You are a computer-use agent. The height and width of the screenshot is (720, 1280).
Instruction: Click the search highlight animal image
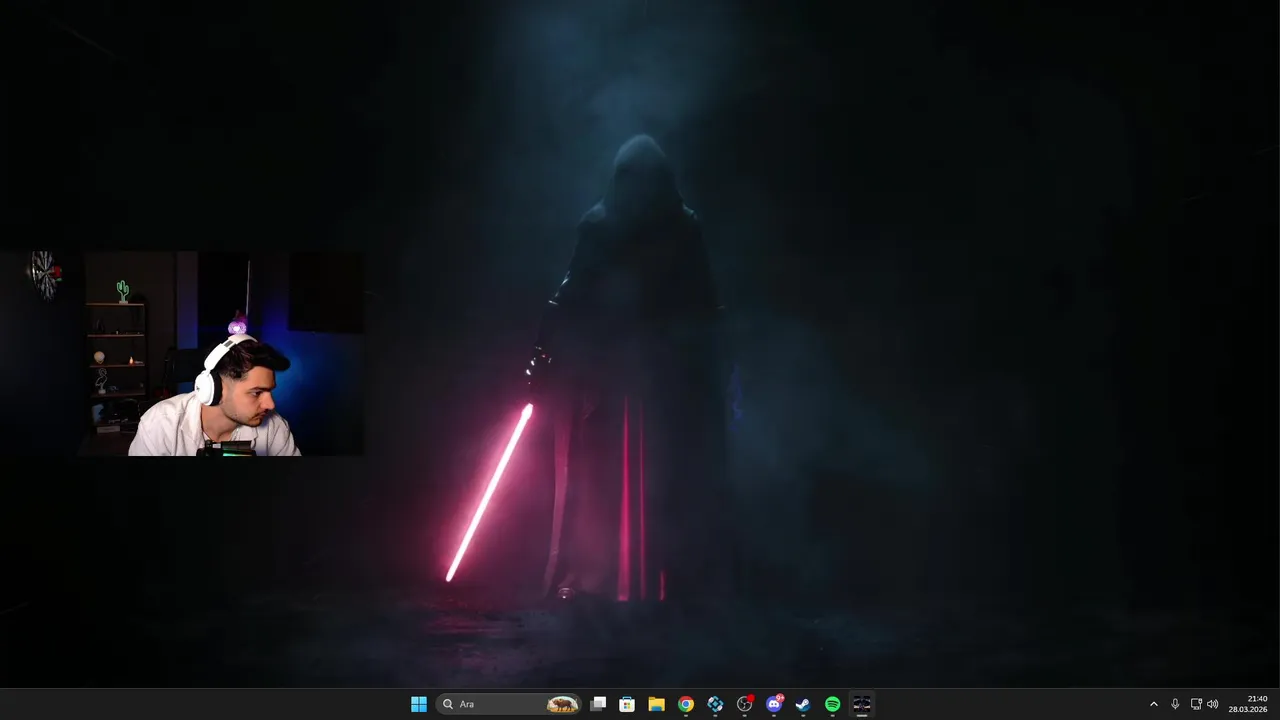[x=562, y=704]
